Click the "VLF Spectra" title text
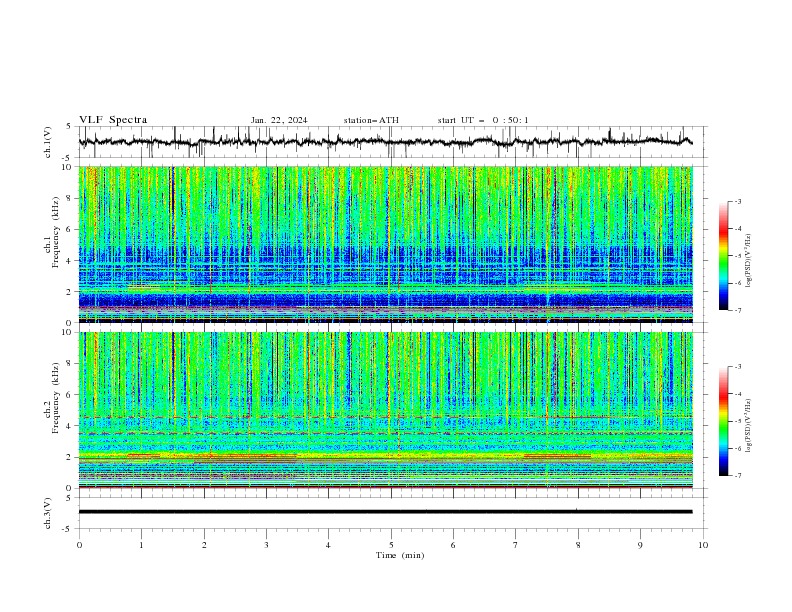The height and width of the screenshot is (612, 792). click(x=113, y=120)
